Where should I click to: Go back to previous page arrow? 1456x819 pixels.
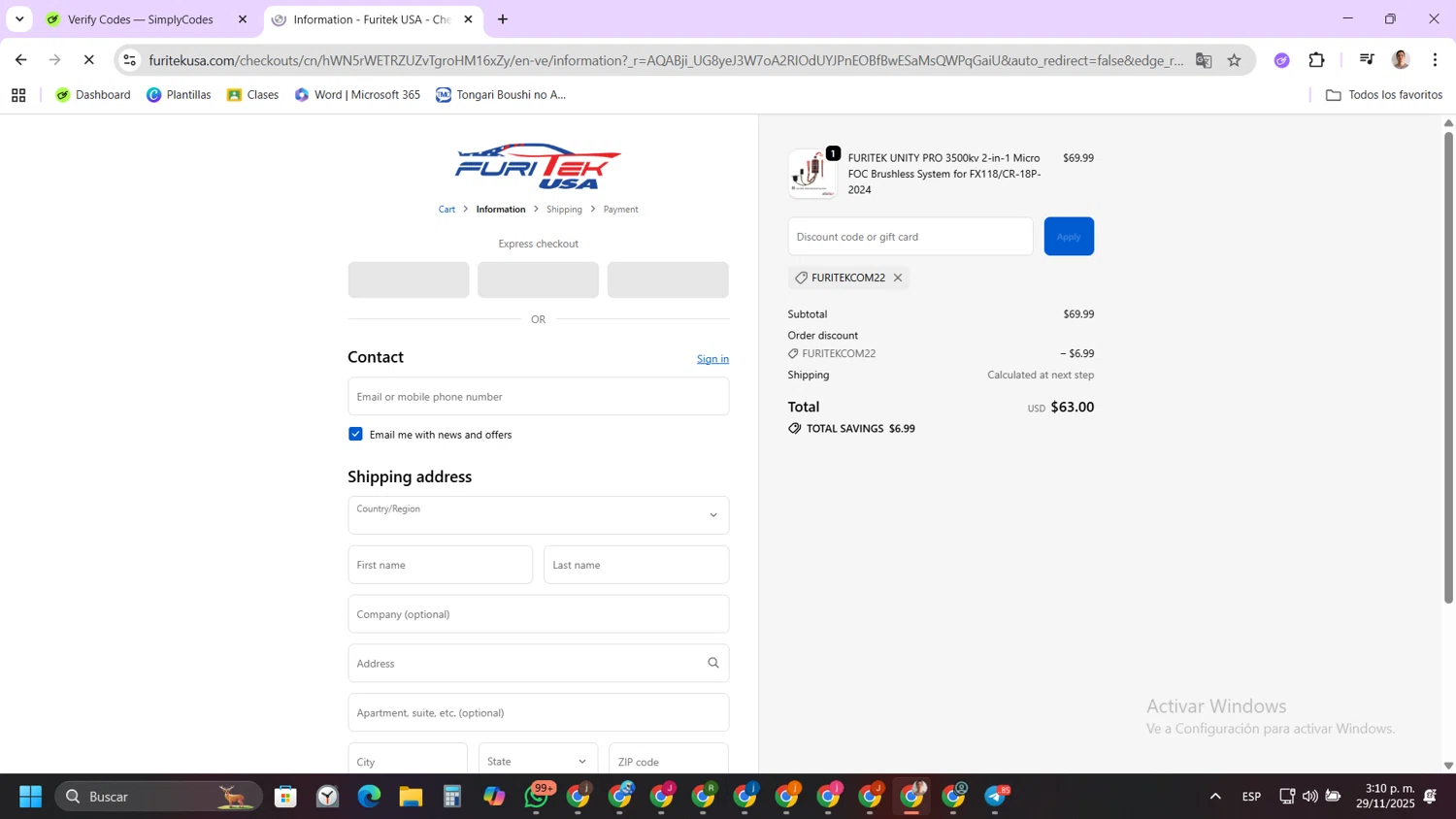click(x=20, y=60)
